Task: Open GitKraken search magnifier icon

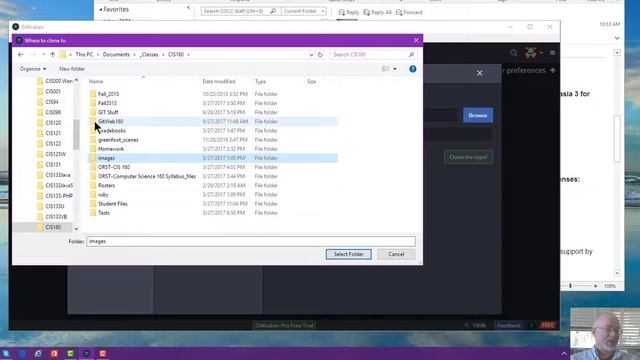Action: click(514, 53)
